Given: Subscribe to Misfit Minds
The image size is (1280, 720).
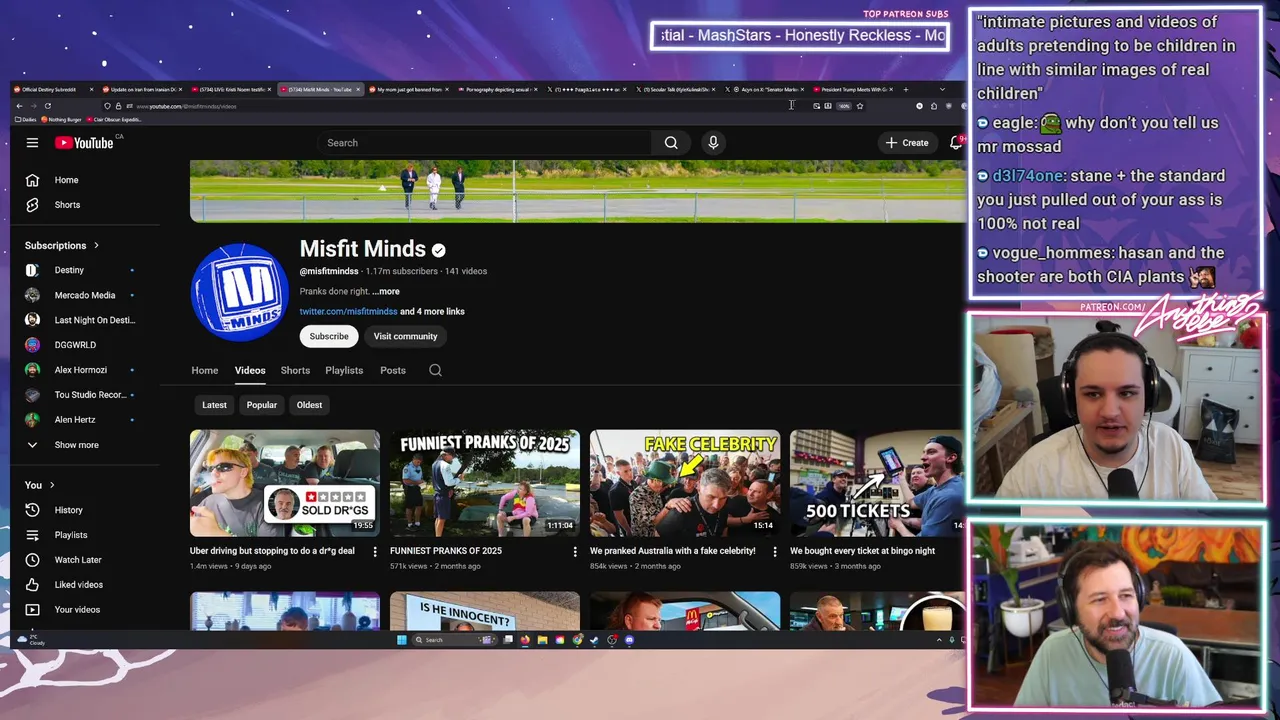Looking at the screenshot, I should (x=329, y=336).
